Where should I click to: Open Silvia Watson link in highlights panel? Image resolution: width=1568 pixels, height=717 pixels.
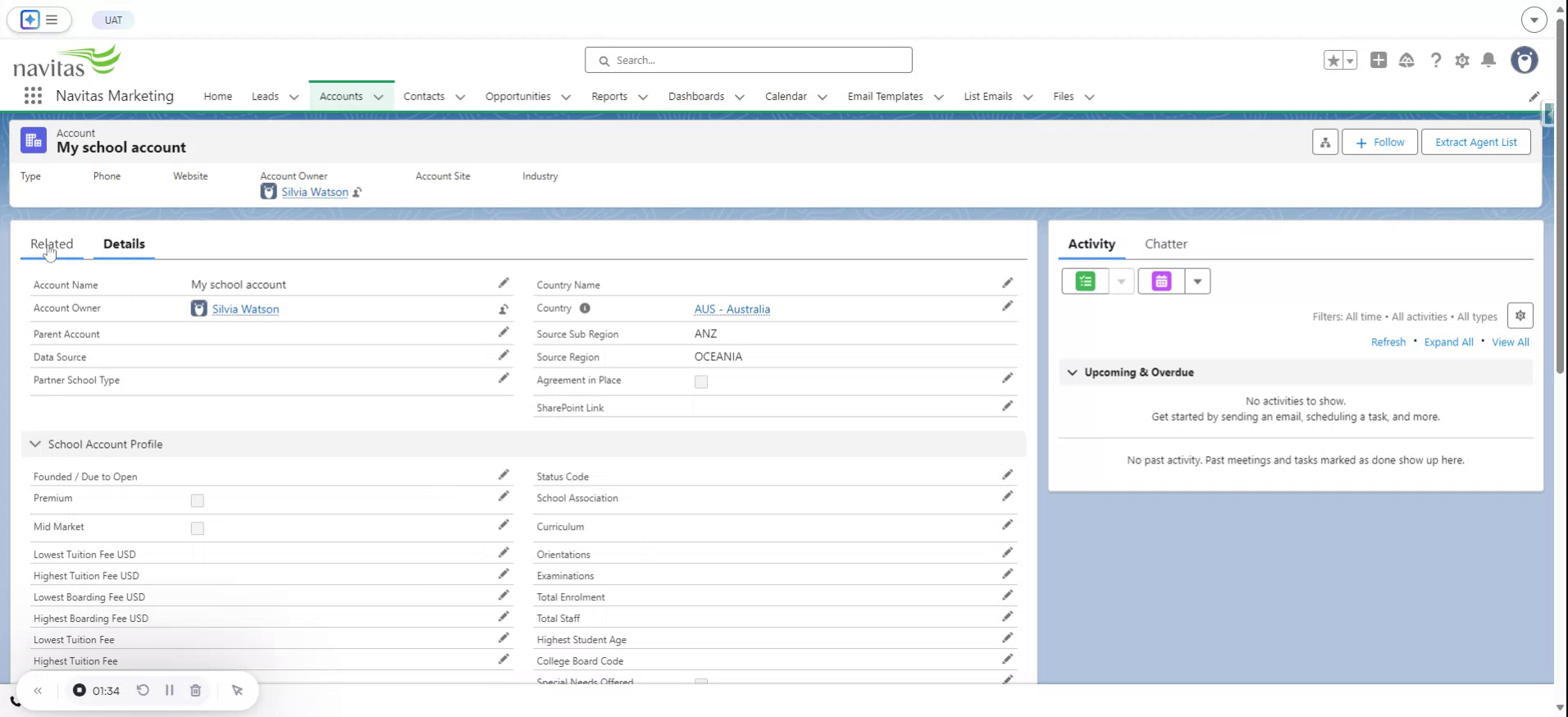pyautogui.click(x=315, y=192)
